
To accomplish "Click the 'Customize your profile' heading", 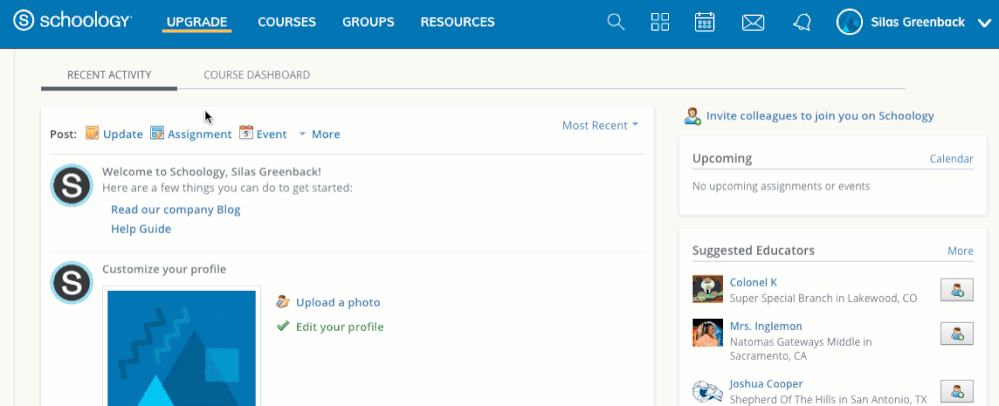I will pyautogui.click(x=164, y=269).
